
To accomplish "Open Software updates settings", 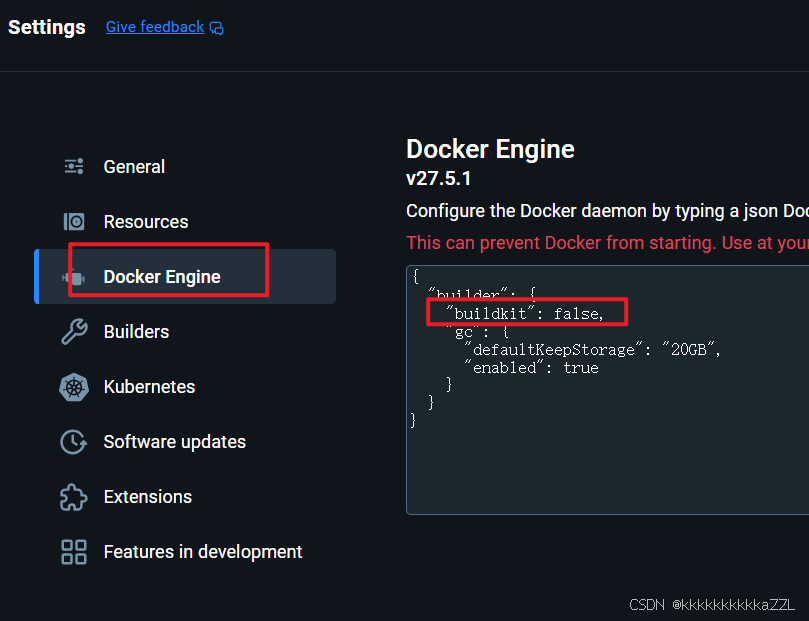I will [x=185, y=442].
